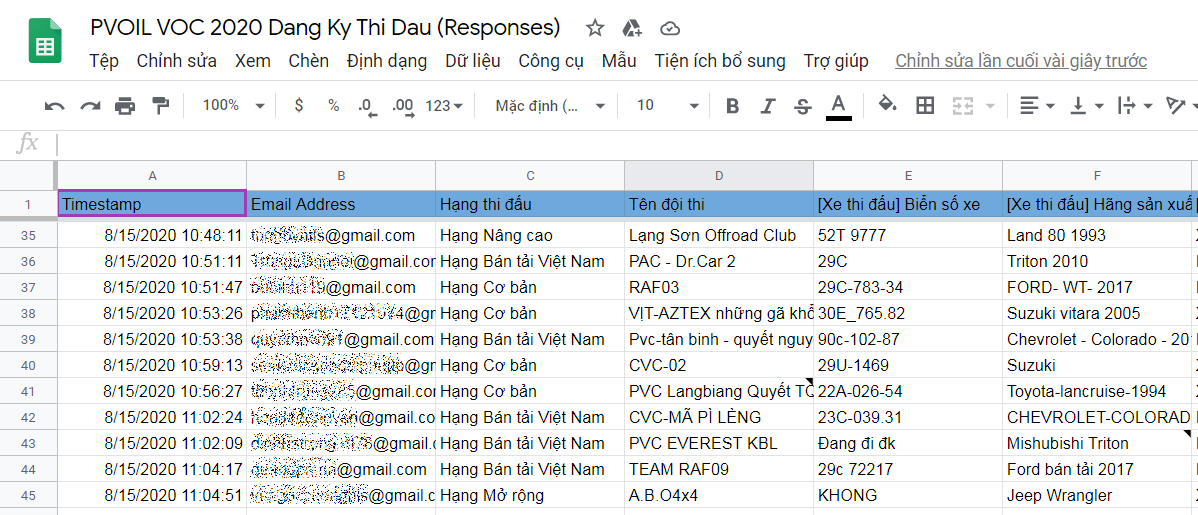Open the Move to Drive icon
Screen dimensions: 1198x515
(632, 29)
